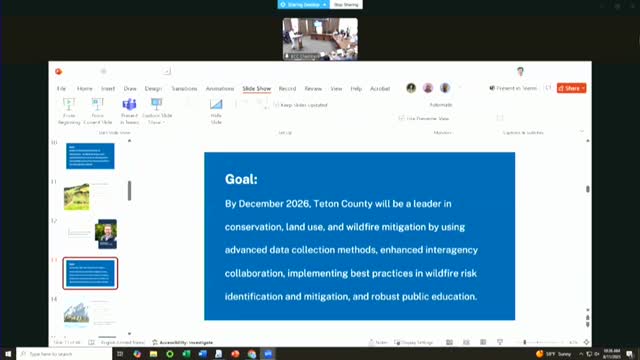Select slide 13 Goal thumbnail

click(90, 273)
